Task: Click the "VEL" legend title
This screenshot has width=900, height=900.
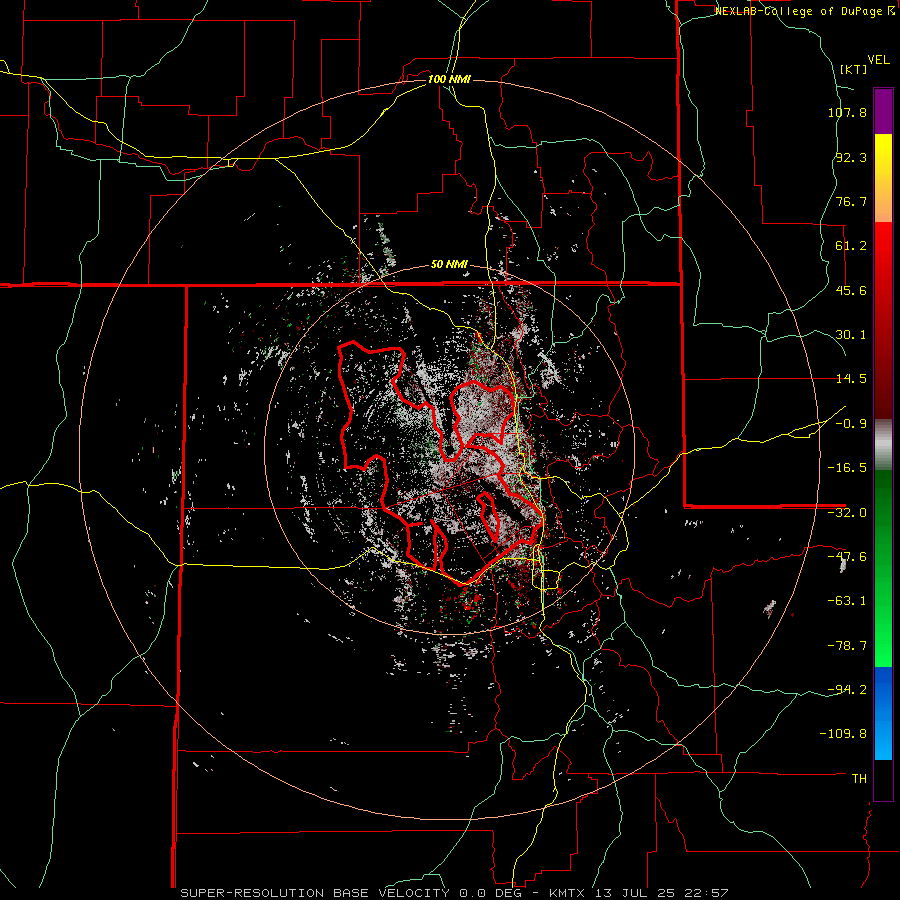Action: point(878,60)
